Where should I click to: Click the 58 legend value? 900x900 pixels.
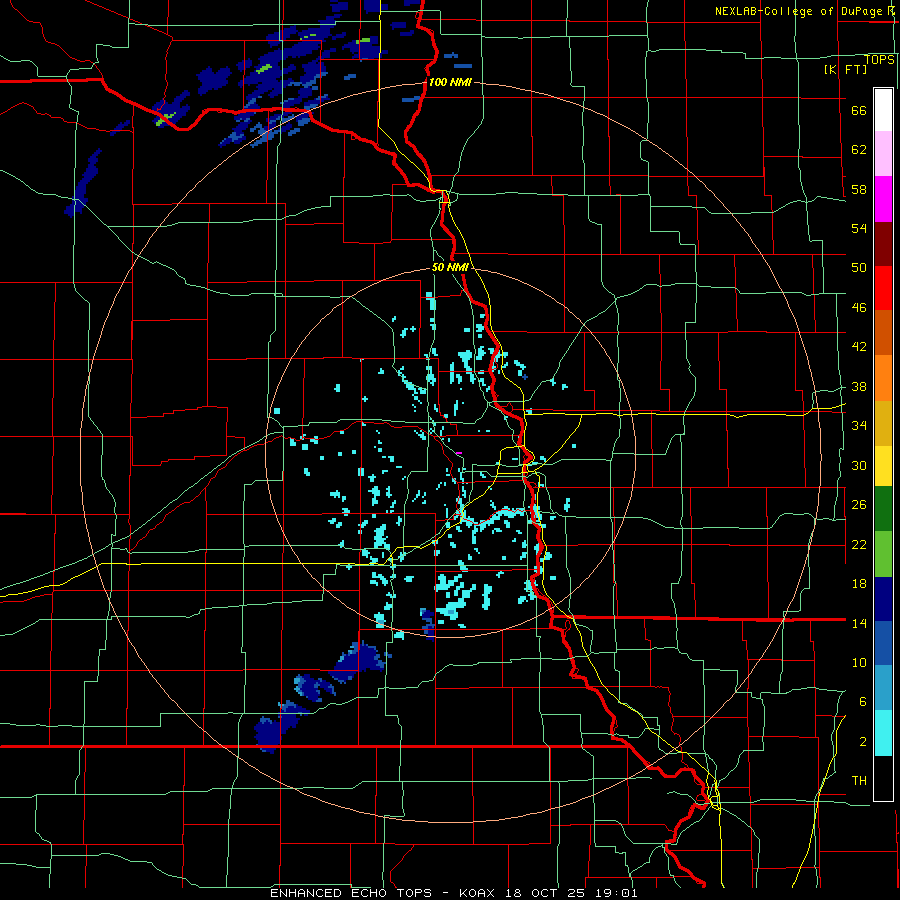tap(859, 189)
